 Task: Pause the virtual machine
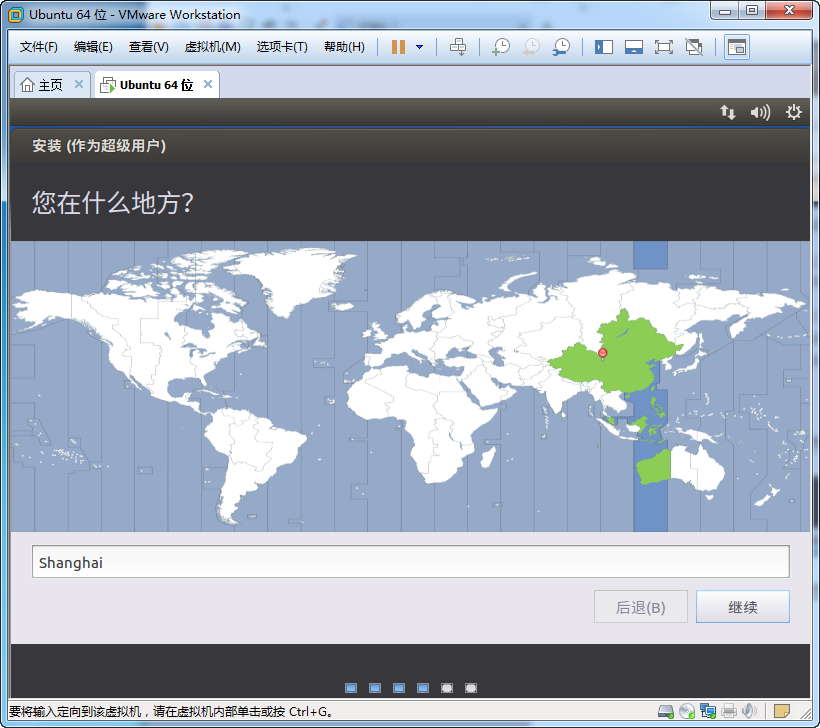coord(398,47)
